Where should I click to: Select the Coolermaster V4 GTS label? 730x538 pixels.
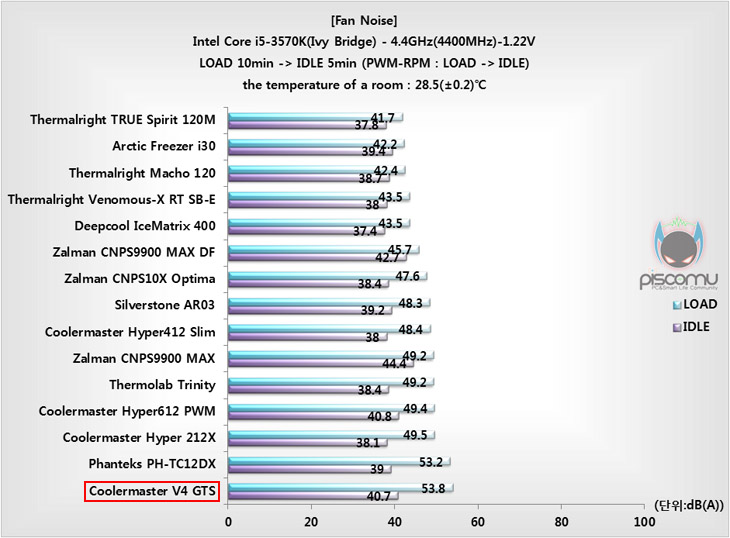[x=152, y=491]
